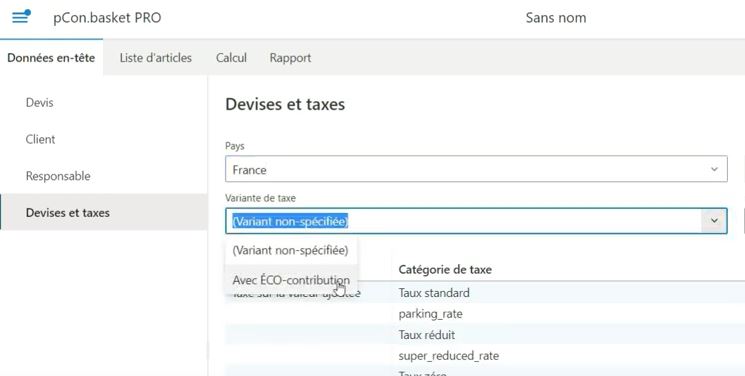Collapse the Variante de taxe dropdown arrow

point(714,221)
